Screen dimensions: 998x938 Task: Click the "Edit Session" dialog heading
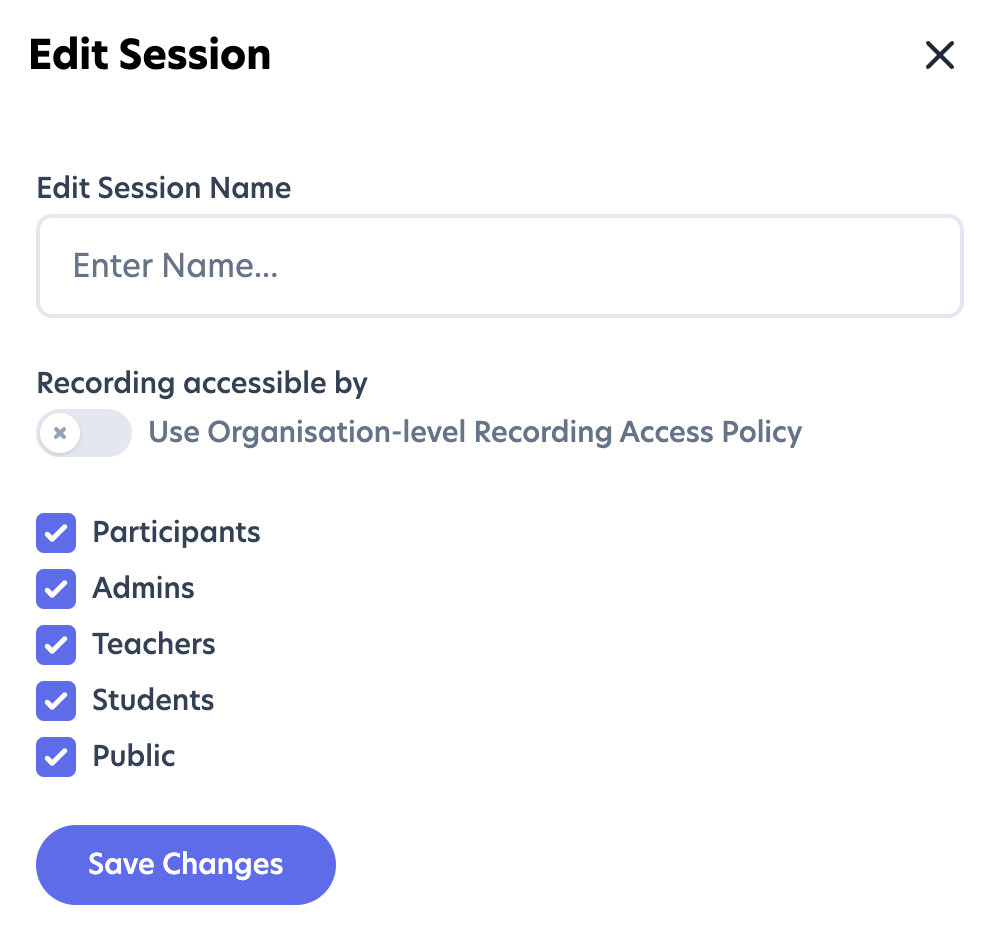point(150,55)
